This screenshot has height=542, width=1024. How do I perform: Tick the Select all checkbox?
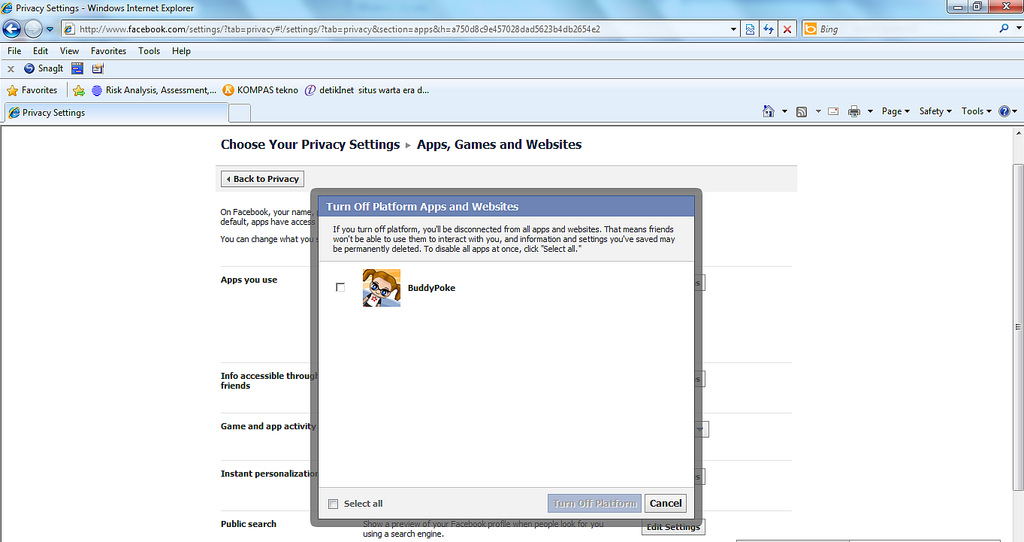coord(333,503)
